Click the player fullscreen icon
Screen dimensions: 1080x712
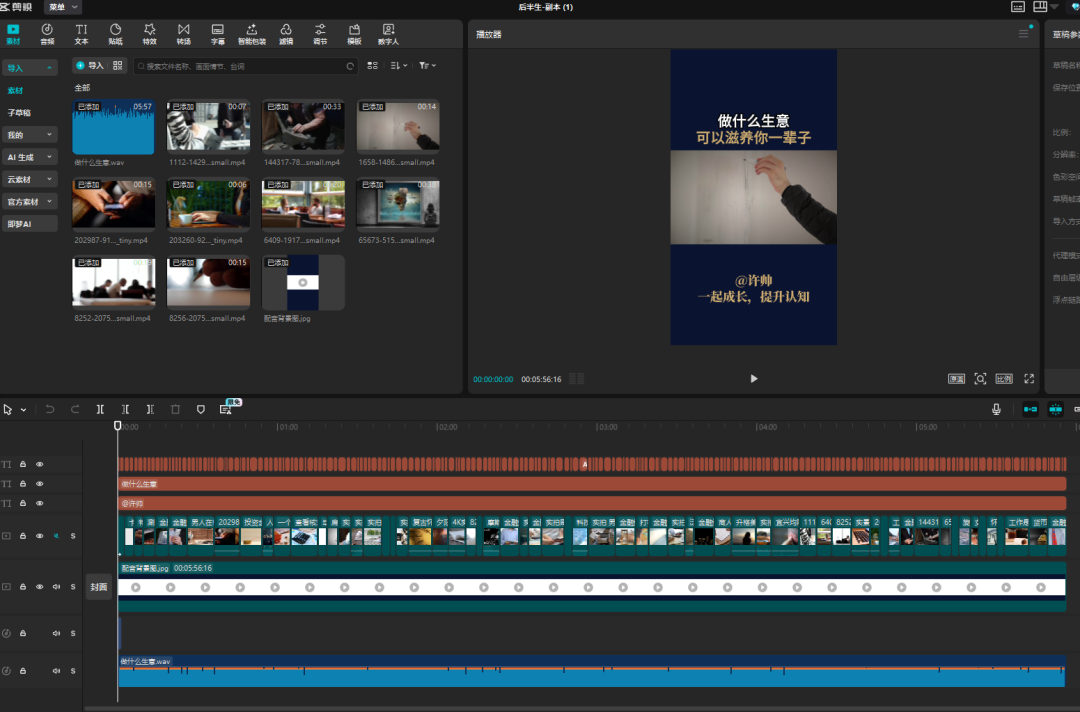(x=1029, y=379)
